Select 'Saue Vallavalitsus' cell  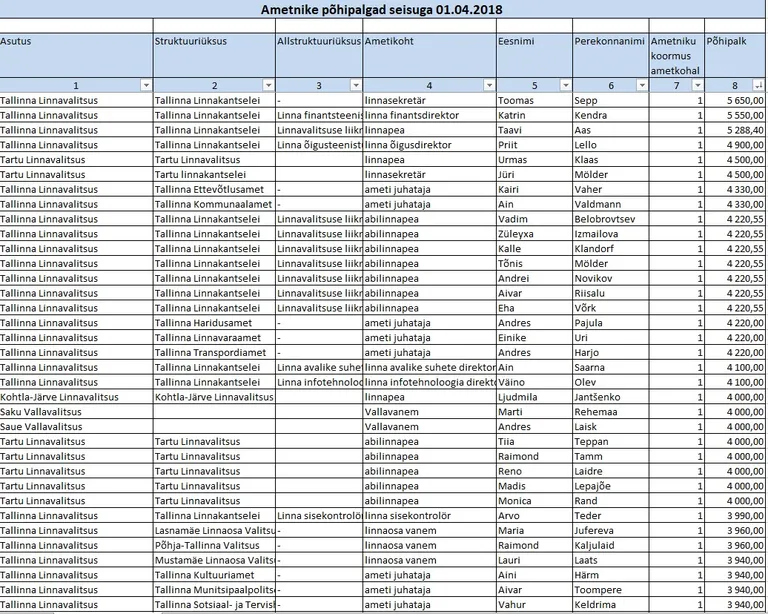pos(76,426)
